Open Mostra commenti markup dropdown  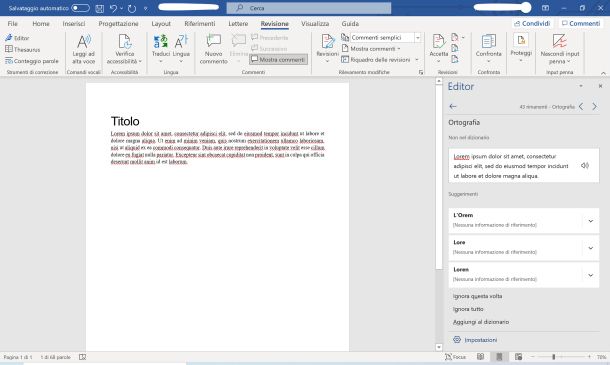[x=372, y=49]
